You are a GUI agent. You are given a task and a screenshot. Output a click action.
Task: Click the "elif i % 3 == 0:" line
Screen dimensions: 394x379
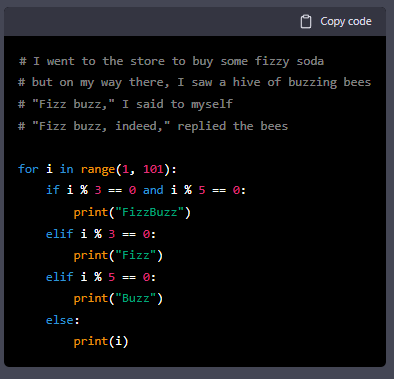point(101,234)
